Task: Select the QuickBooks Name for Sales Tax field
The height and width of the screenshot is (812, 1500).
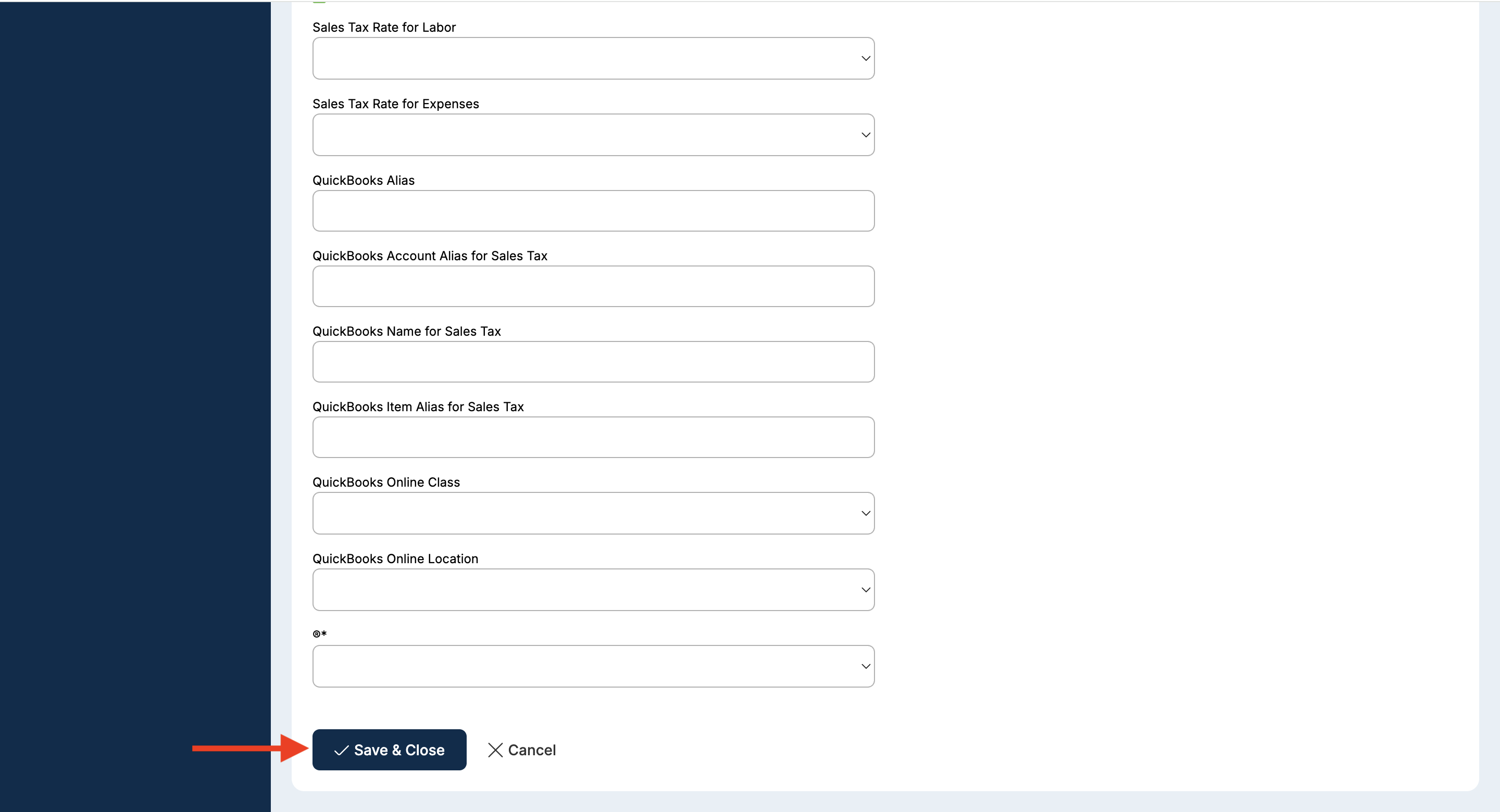Action: (x=593, y=362)
